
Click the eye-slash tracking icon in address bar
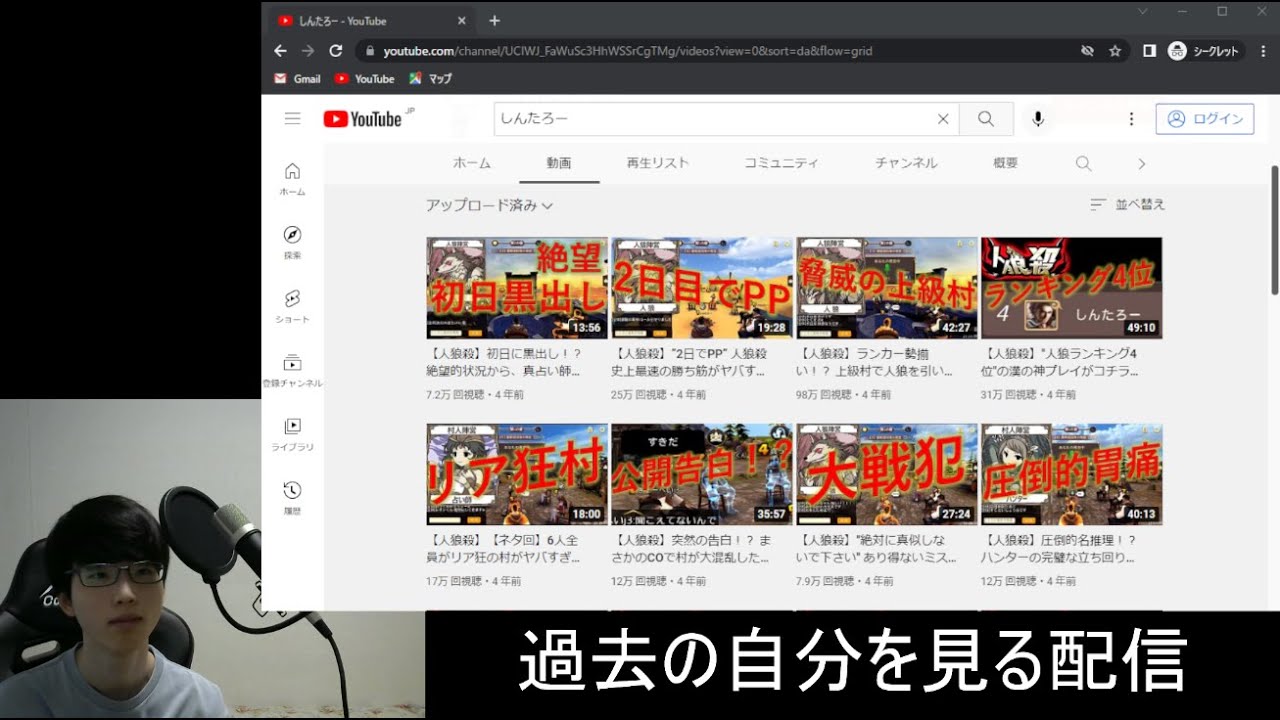(x=1087, y=50)
